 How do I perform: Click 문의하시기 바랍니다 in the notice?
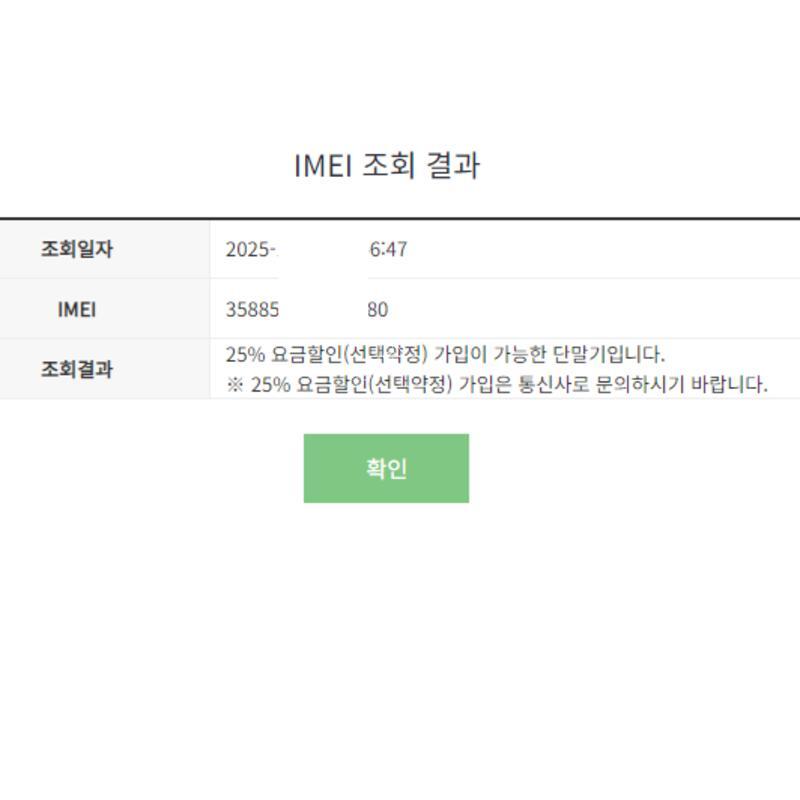click(694, 384)
